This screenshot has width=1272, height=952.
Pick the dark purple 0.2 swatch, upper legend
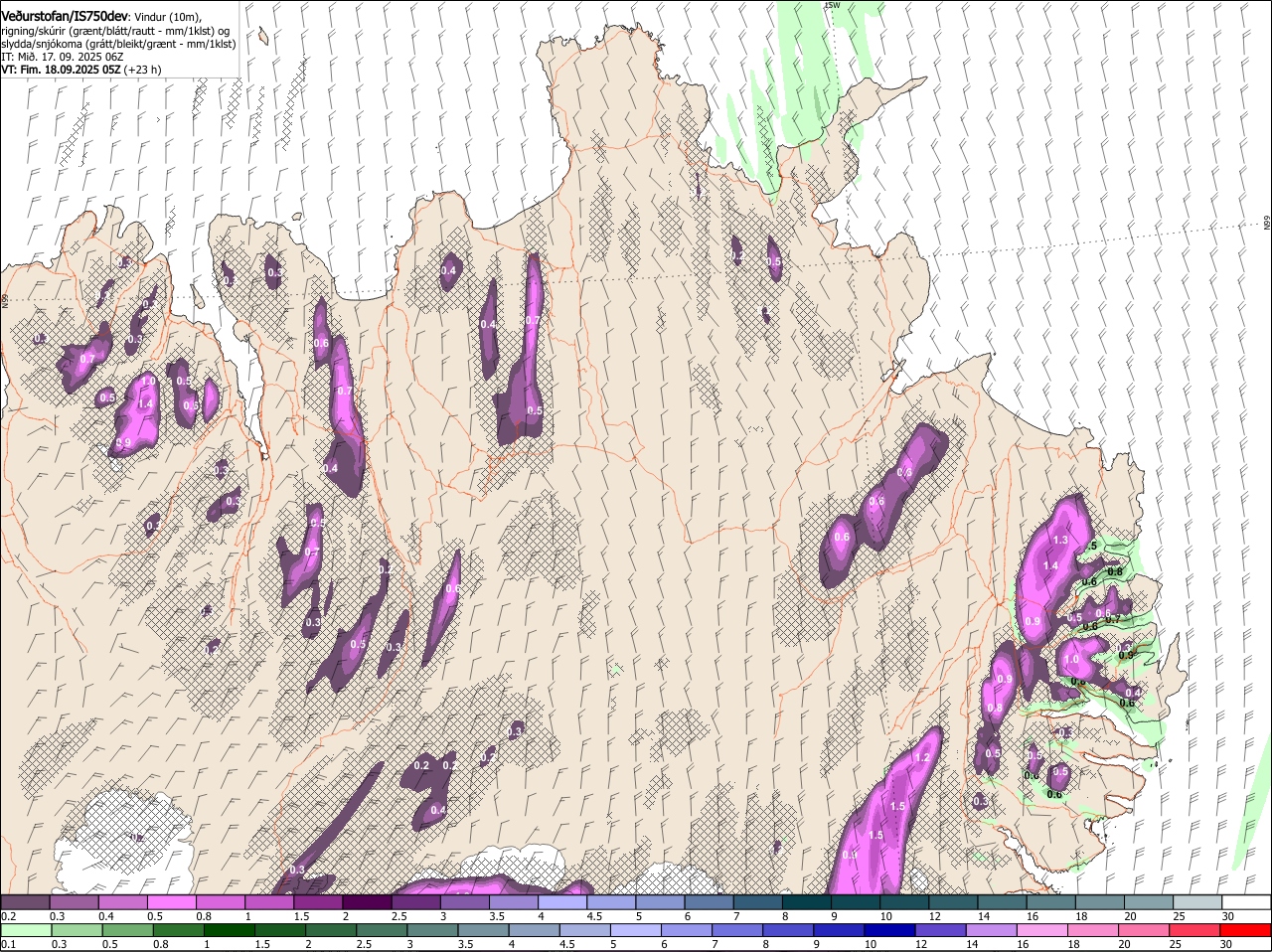click(x=25, y=901)
